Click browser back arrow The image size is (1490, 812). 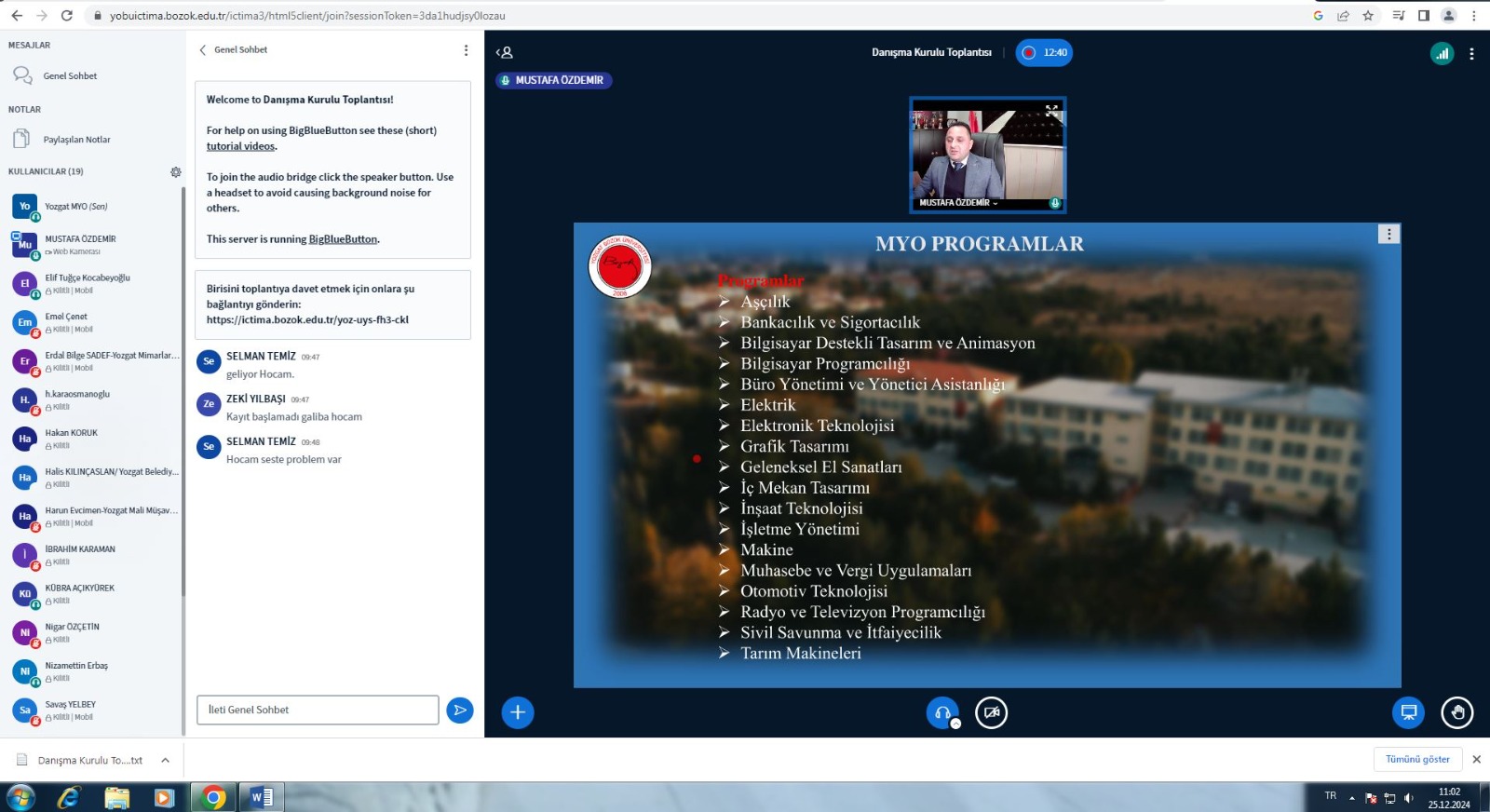coord(17,16)
